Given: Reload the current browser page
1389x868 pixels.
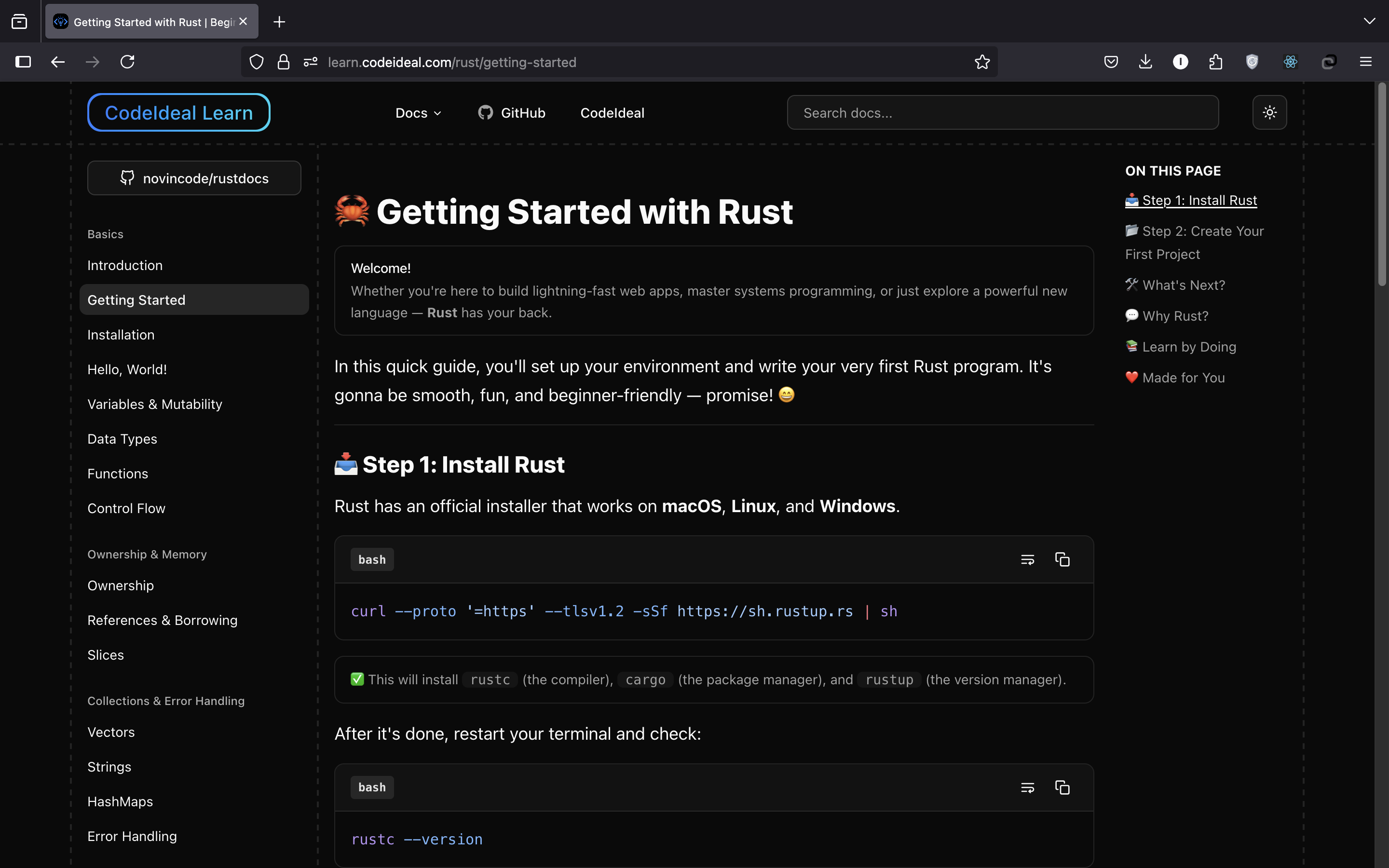Looking at the screenshot, I should [x=127, y=62].
